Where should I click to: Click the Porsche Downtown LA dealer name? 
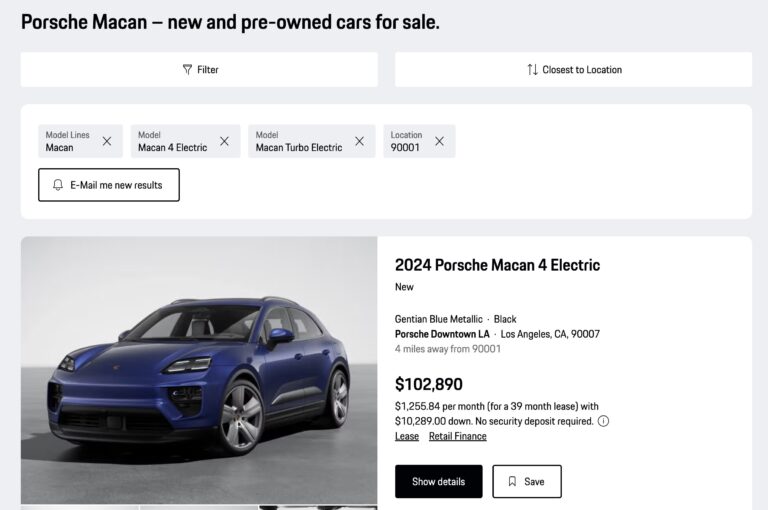[442, 334]
